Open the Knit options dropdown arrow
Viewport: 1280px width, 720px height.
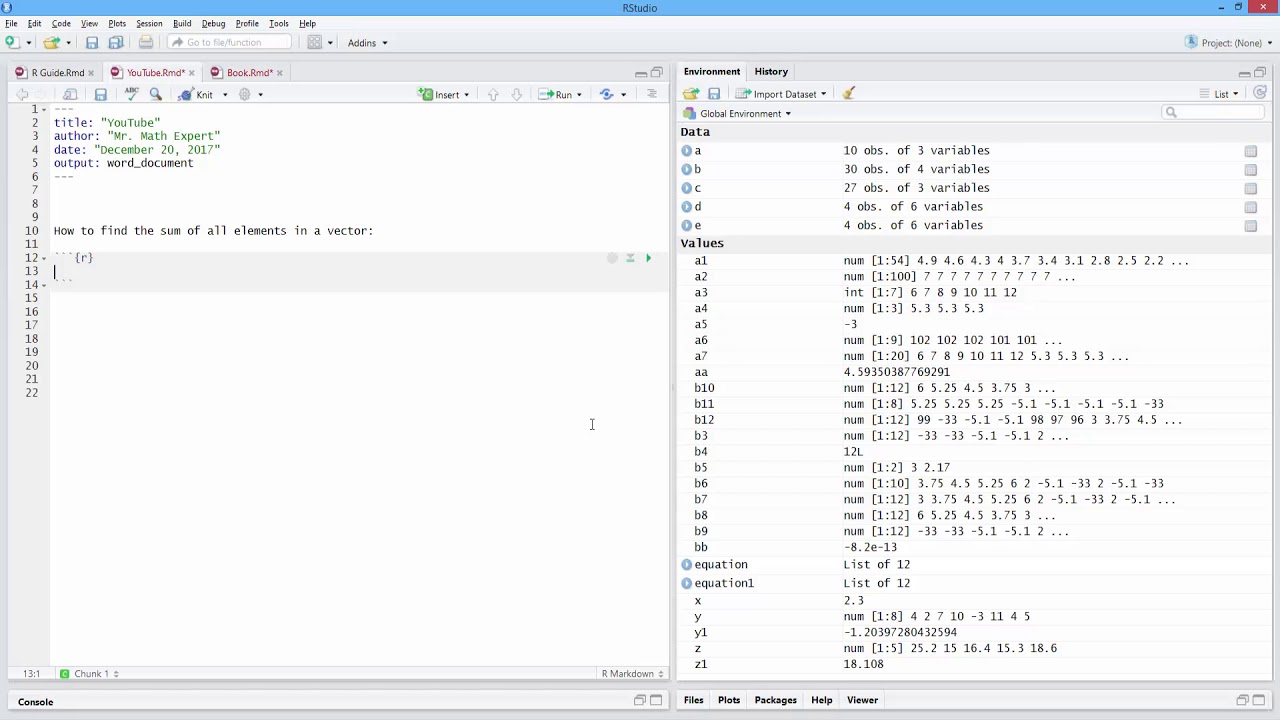225,94
